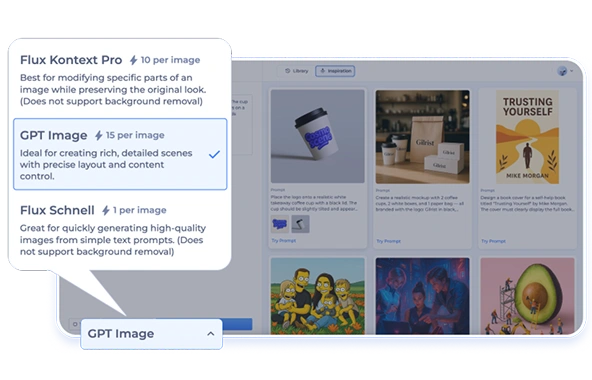Open the cartoon family image

coord(318,296)
